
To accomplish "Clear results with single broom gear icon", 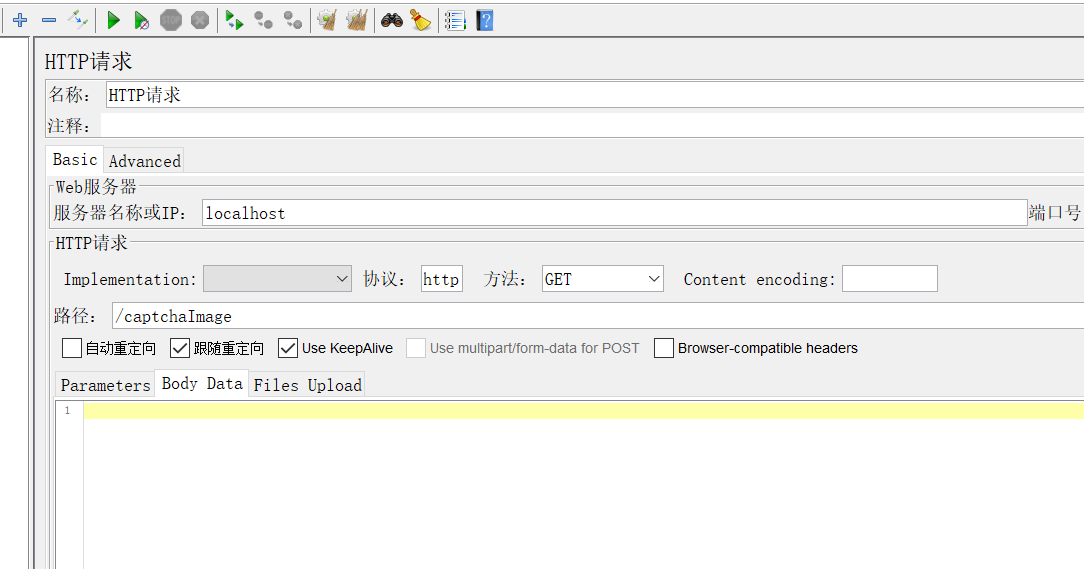I will [x=327, y=20].
